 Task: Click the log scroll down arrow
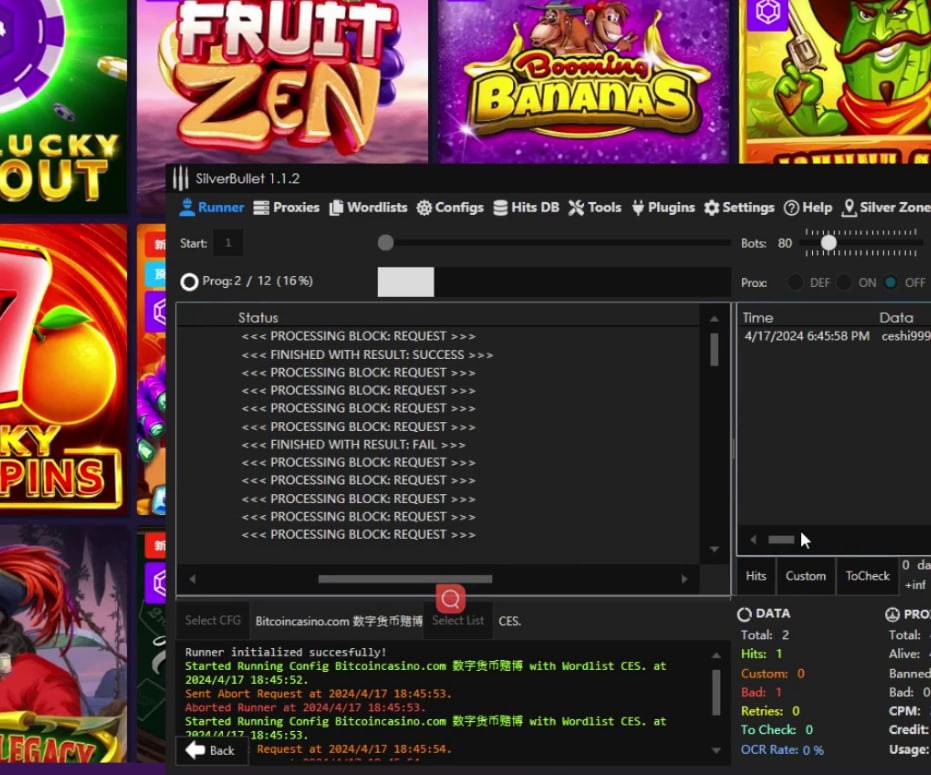coord(716,751)
